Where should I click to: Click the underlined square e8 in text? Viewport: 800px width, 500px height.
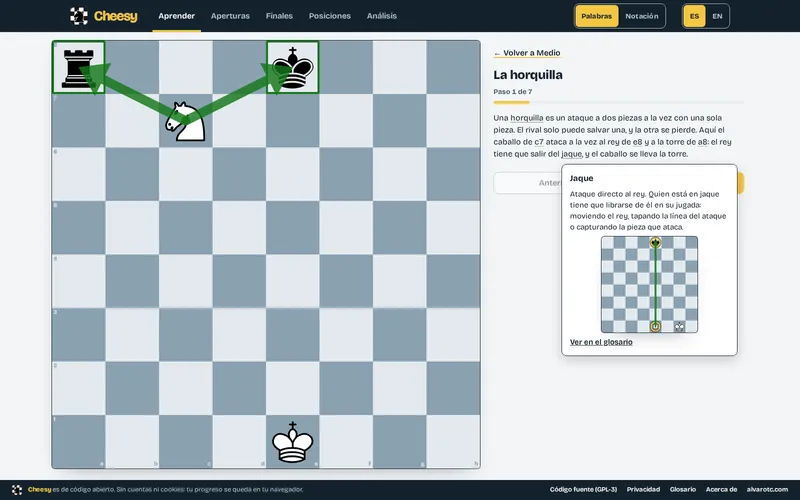pyautogui.click(x=637, y=142)
